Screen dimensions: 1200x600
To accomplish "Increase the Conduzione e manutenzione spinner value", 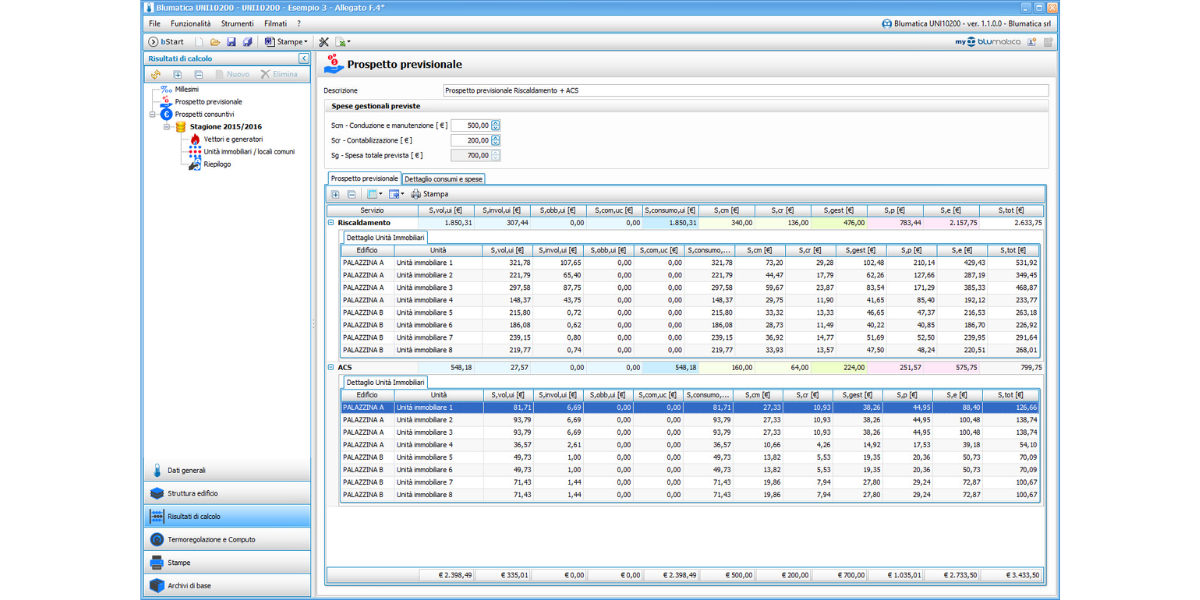I will [x=495, y=122].
